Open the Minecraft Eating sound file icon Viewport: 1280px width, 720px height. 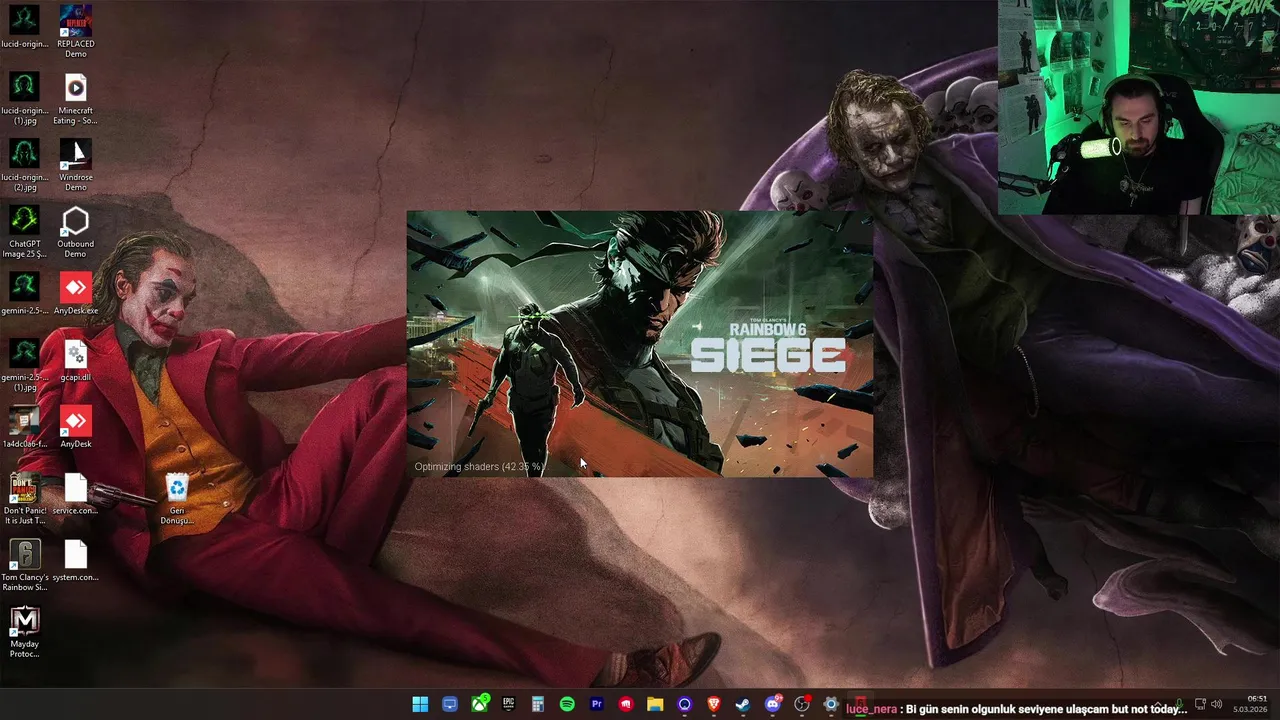coord(76,98)
